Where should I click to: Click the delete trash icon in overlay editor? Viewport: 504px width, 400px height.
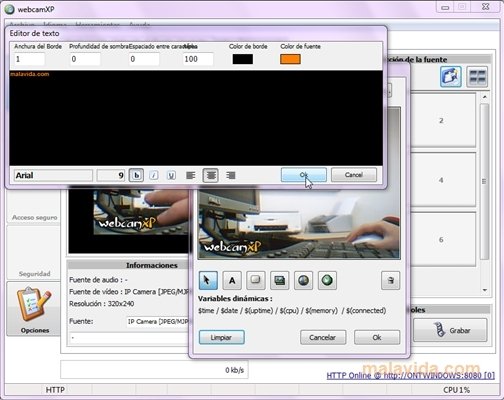(390, 280)
